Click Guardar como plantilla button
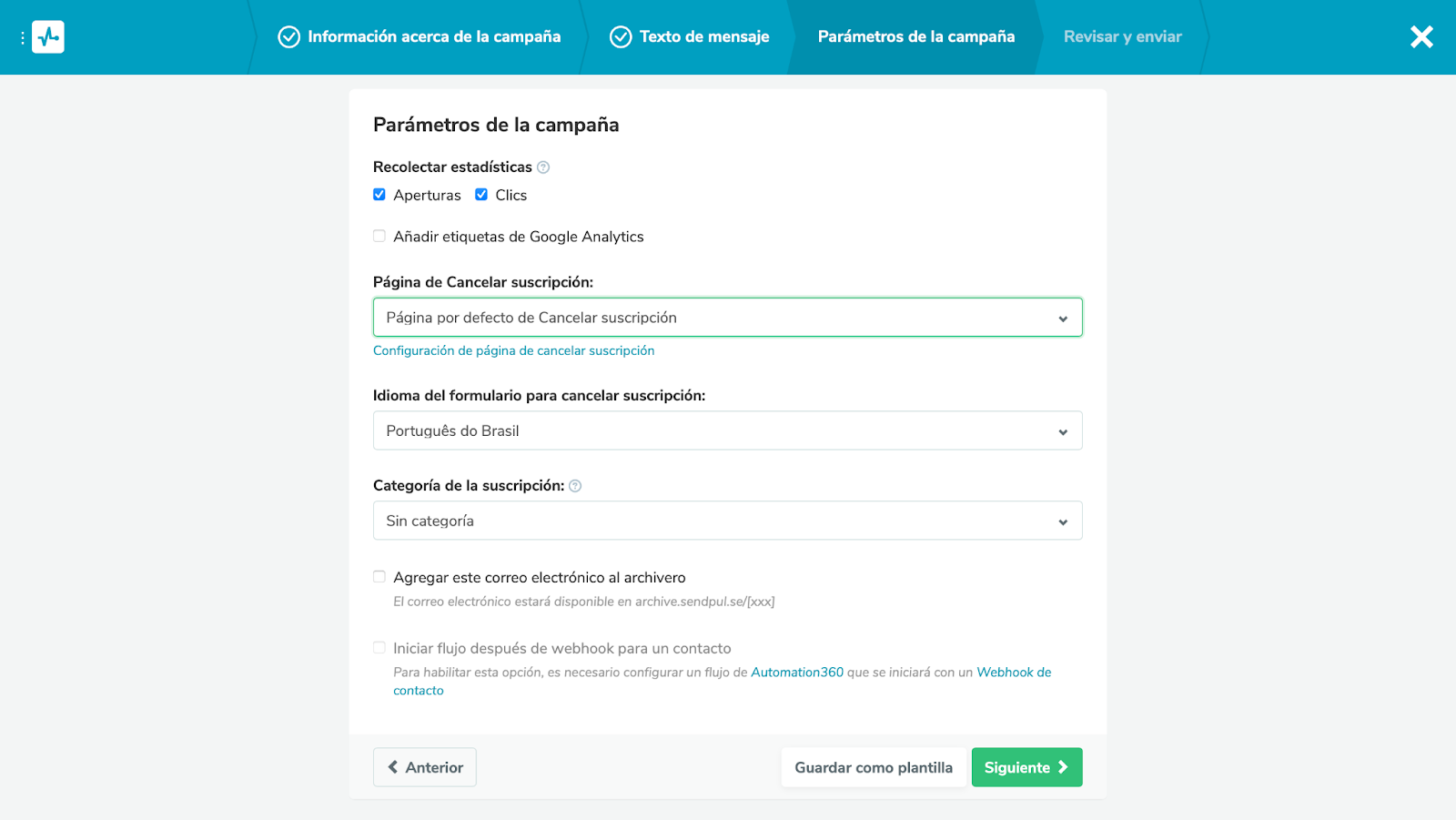Viewport: 1456px width, 820px height. [874, 767]
